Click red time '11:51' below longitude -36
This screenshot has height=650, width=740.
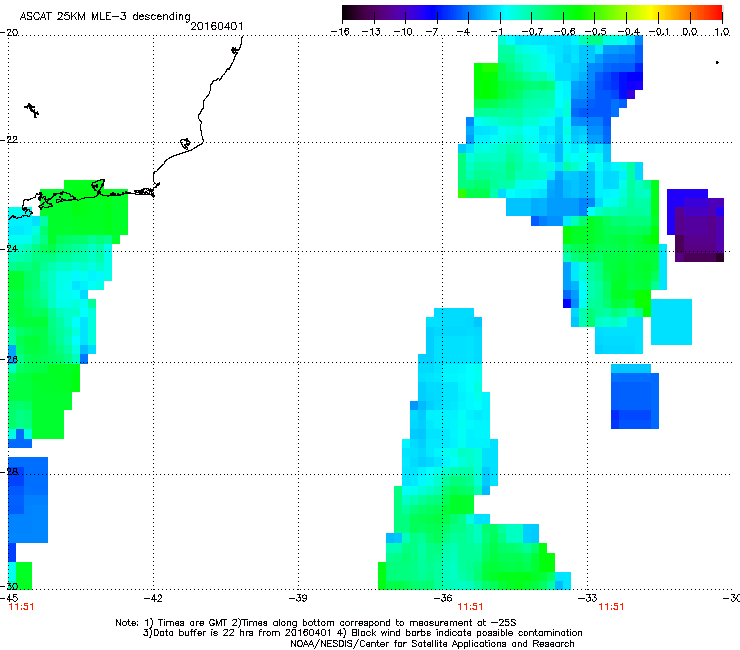[x=470, y=607]
